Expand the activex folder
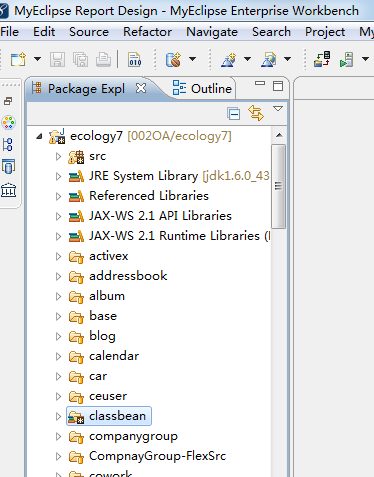The height and width of the screenshot is (477, 374). [x=58, y=256]
